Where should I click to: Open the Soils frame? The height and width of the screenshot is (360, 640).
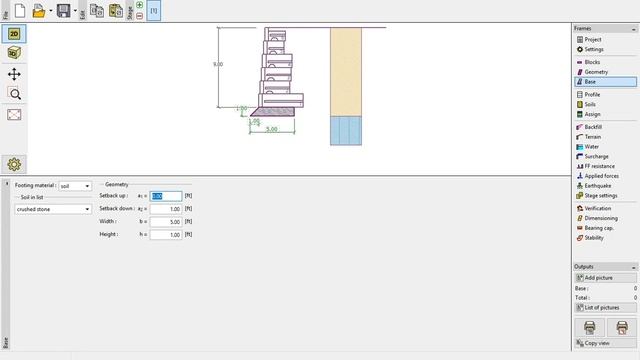[x=605, y=104]
